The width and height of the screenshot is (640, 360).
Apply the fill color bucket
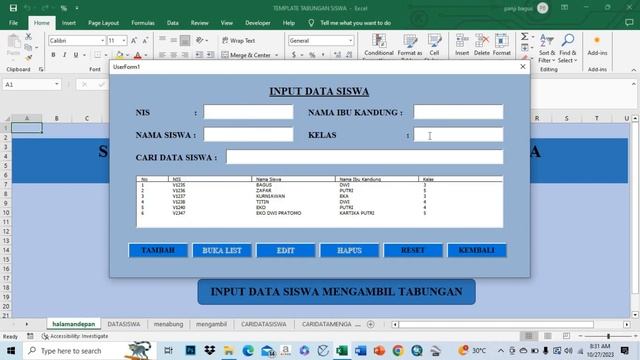[120, 55]
